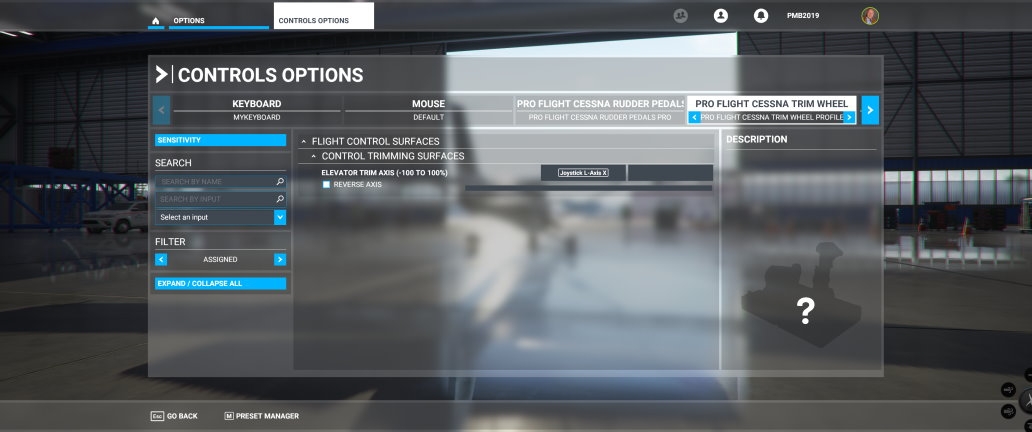Click Expand / Collapse All
This screenshot has height=432, width=1032.
click(220, 284)
